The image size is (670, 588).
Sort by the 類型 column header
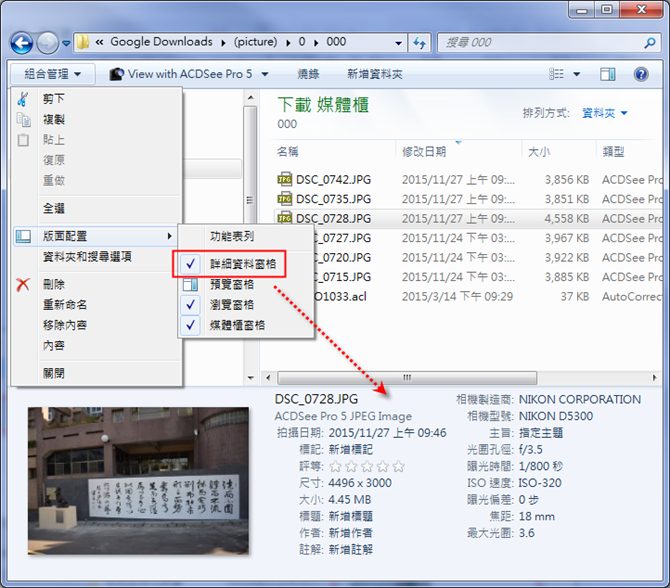coord(629,152)
